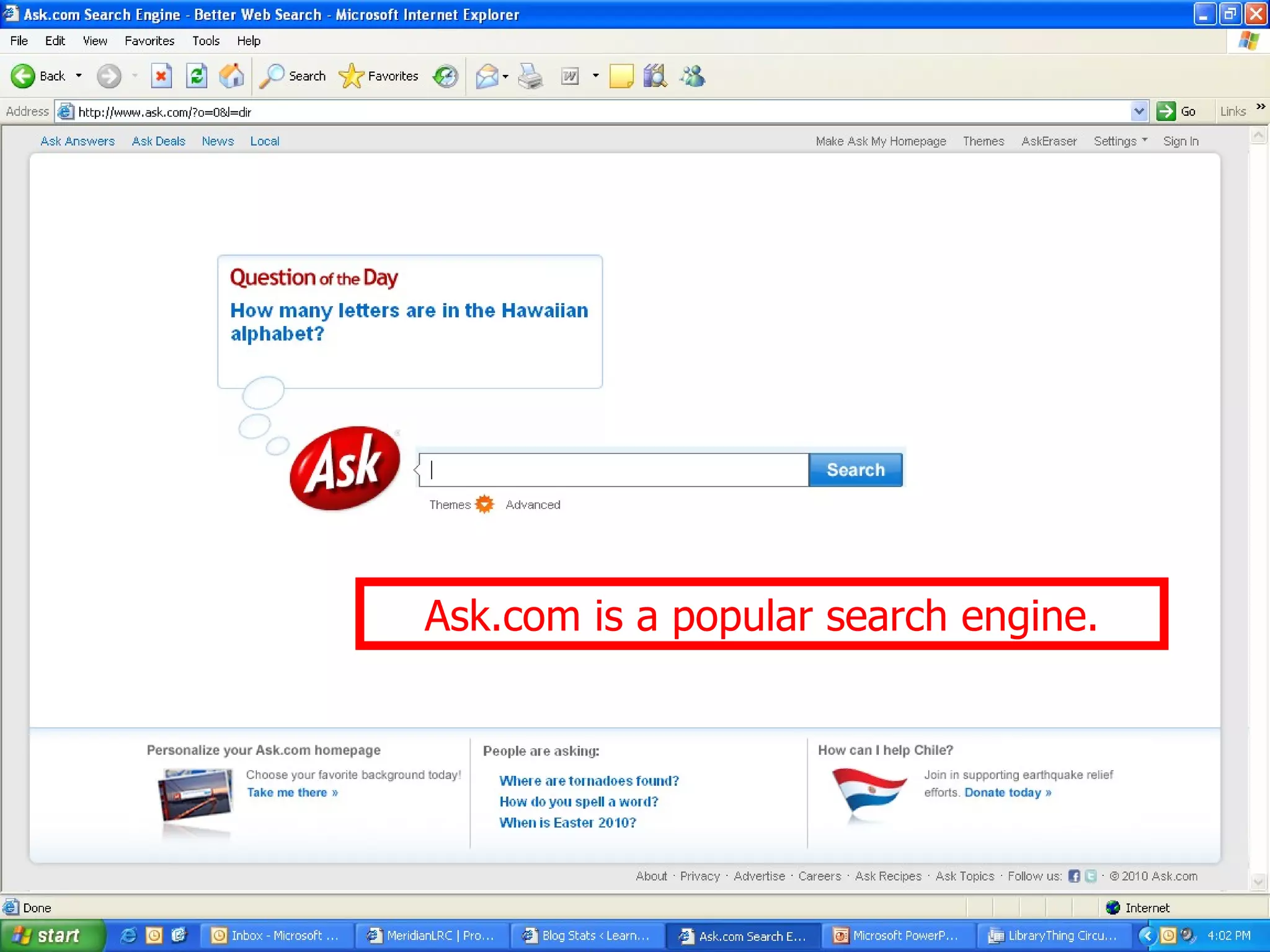Click Internet Explorer quick launch icon

click(x=128, y=935)
